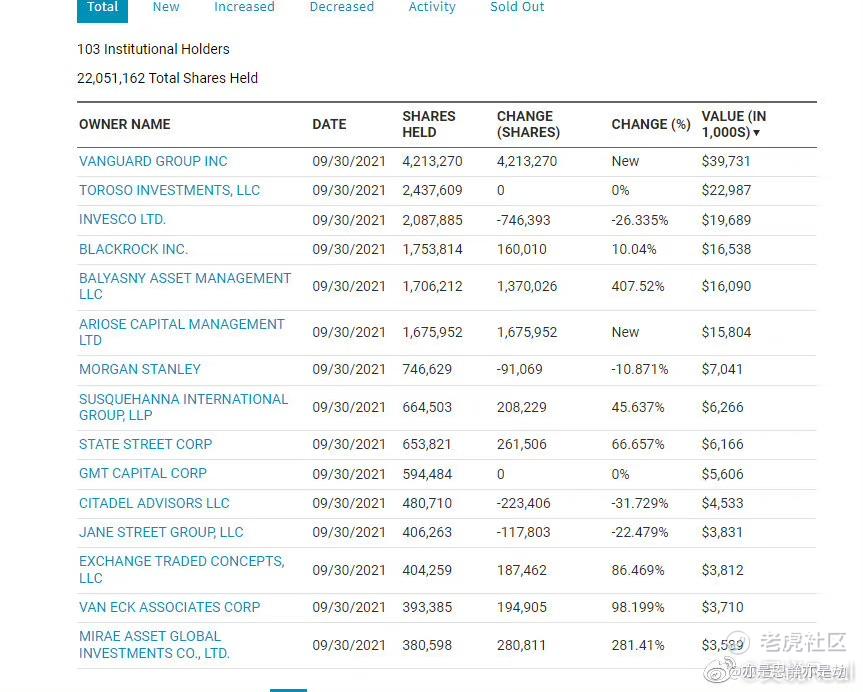Click Balyasny's percent change 407.52%
This screenshot has width=863, height=692.
tap(638, 286)
